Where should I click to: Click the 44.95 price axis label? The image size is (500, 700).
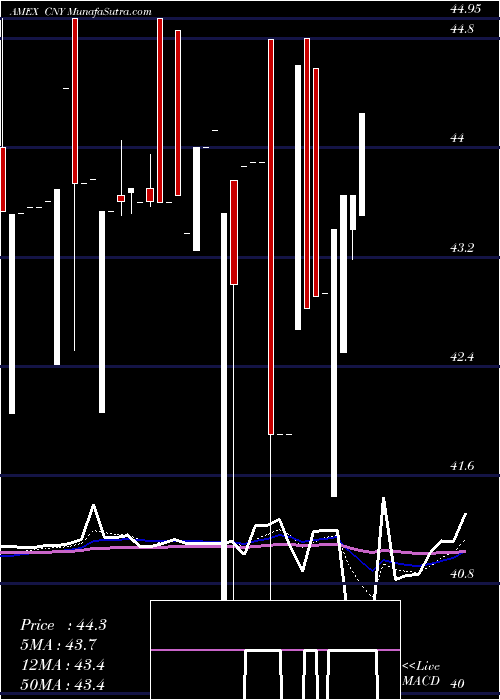coord(466,8)
